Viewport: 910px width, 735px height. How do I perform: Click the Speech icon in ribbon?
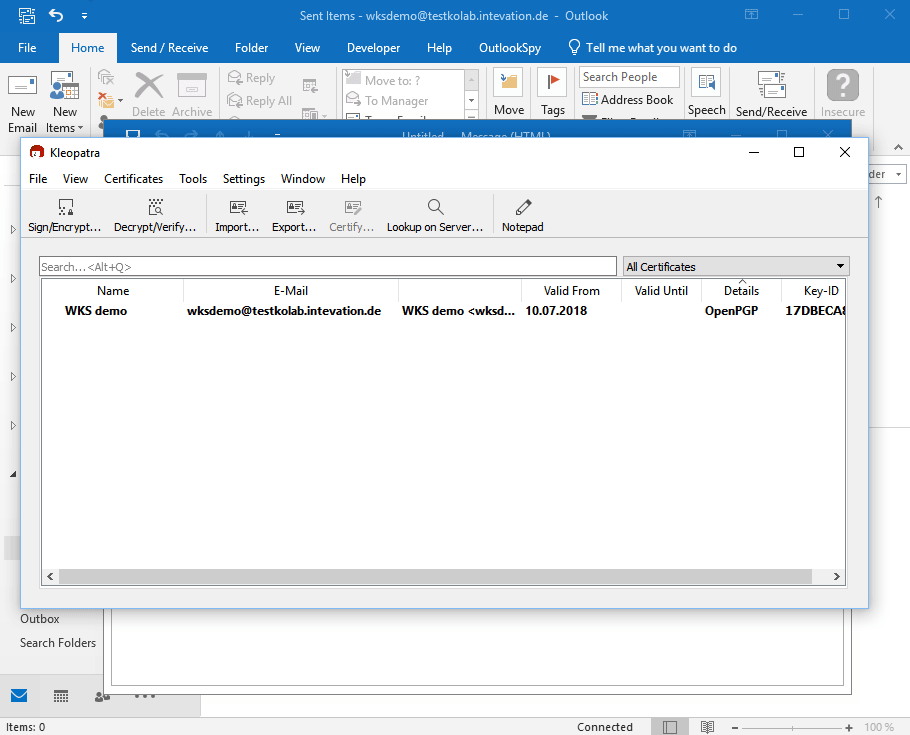[706, 95]
